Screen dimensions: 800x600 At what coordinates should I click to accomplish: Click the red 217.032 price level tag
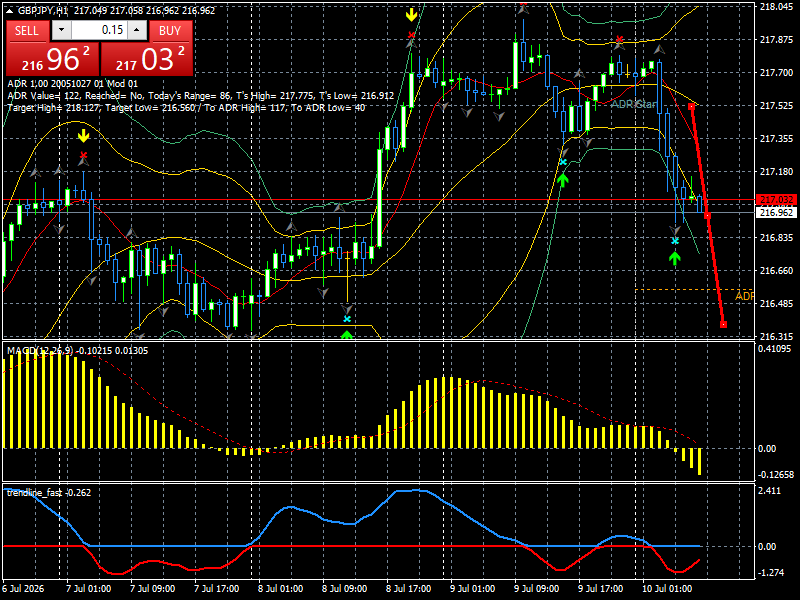(x=777, y=199)
